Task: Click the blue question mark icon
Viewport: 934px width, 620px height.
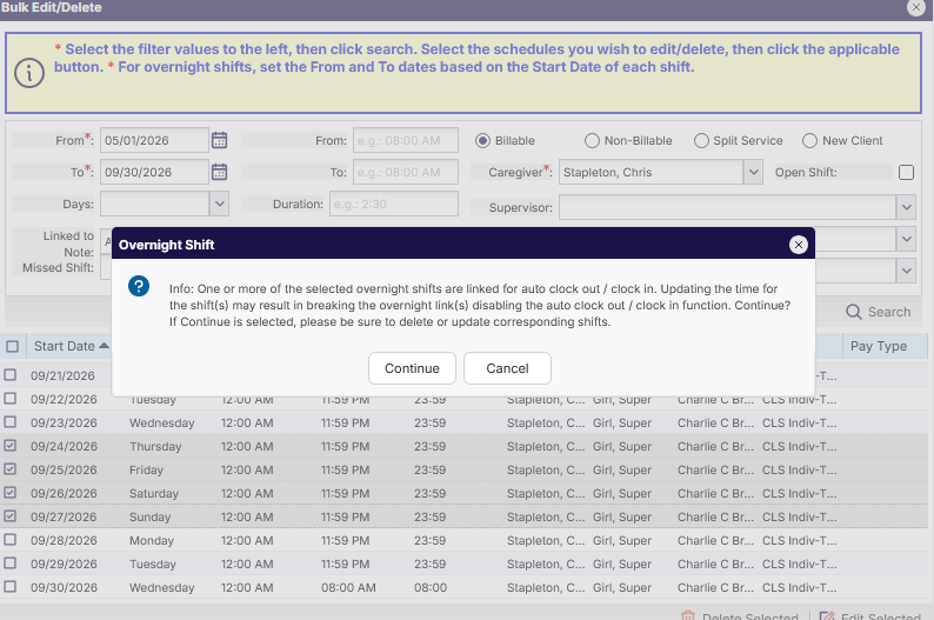Action: coord(139,286)
